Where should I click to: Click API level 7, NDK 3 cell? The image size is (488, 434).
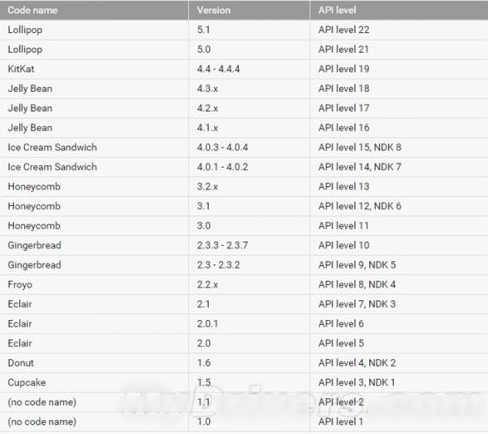click(x=399, y=304)
